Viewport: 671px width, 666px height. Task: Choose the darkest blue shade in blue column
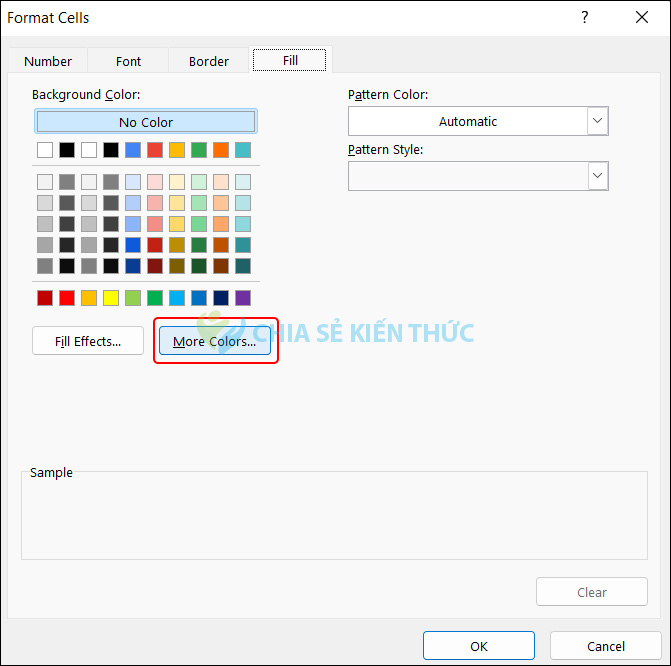[x=133, y=266]
